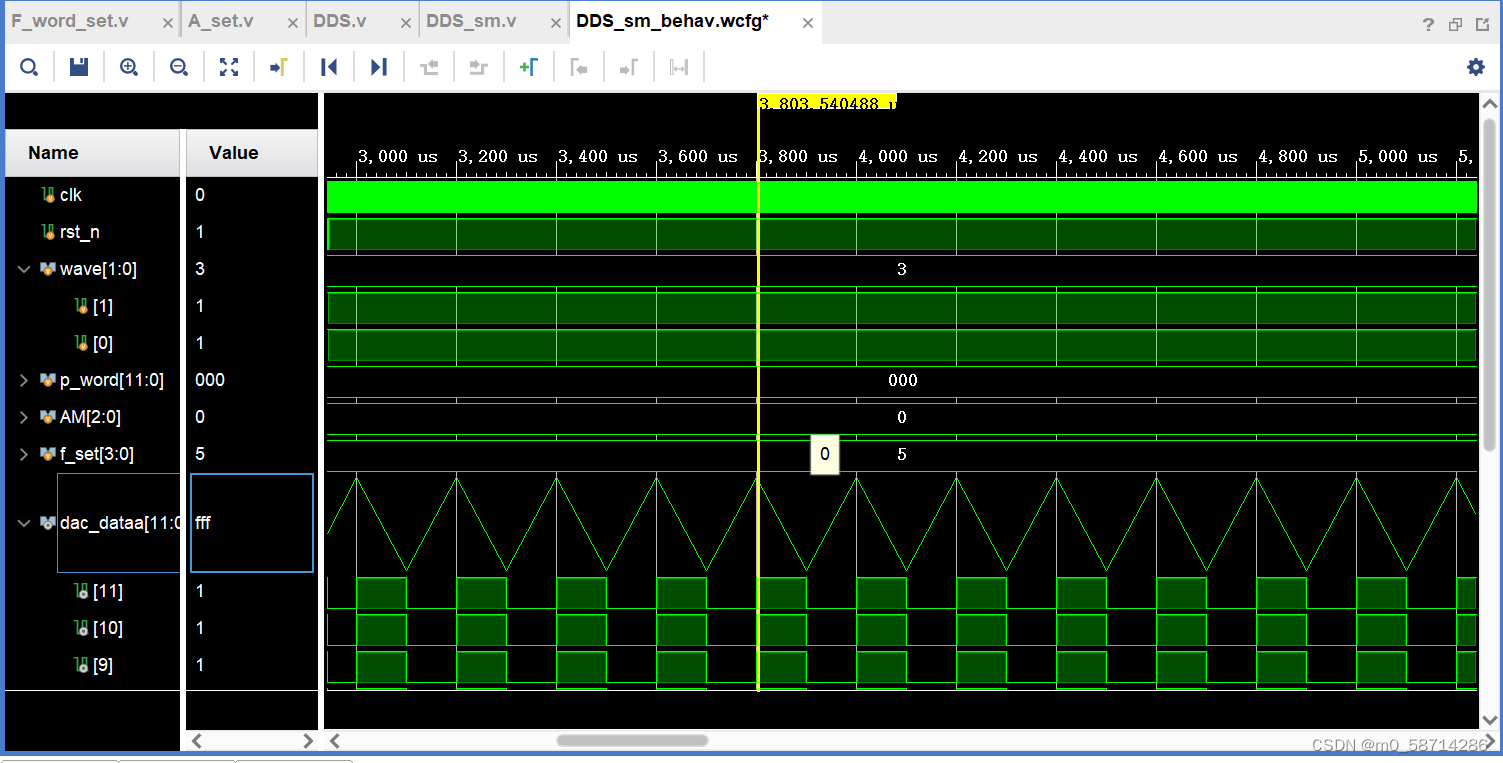Click the horizontal waveform scrollbar thumb
This screenshot has width=1503, height=763.
point(632,741)
